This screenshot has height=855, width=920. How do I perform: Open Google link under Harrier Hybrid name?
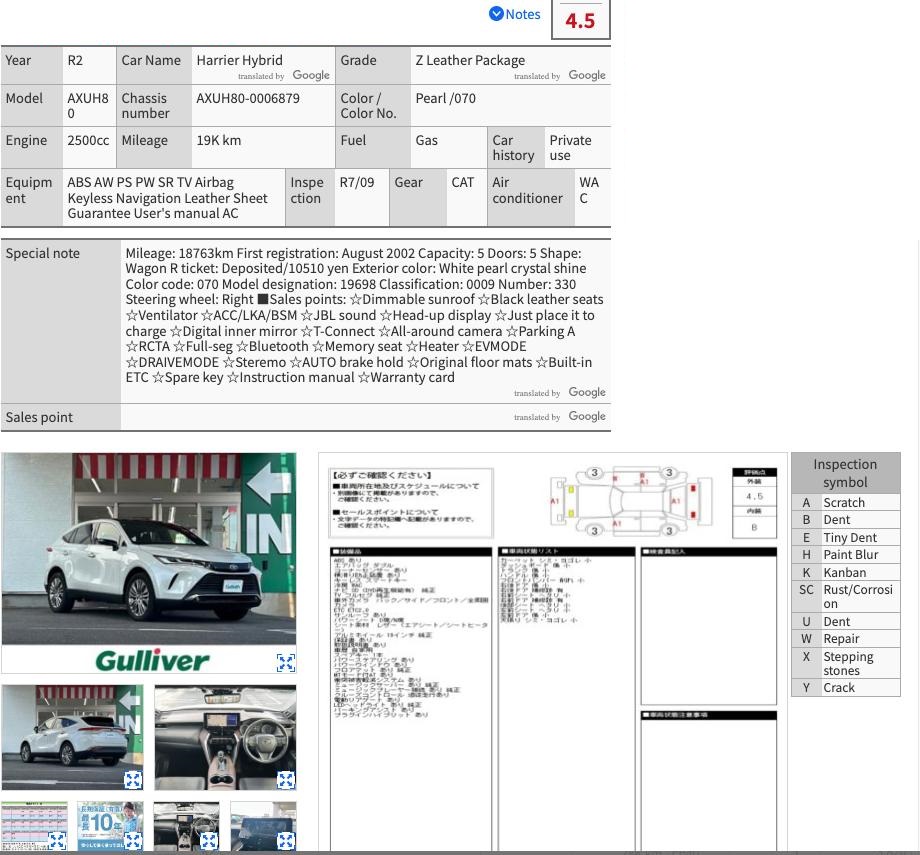tap(311, 75)
